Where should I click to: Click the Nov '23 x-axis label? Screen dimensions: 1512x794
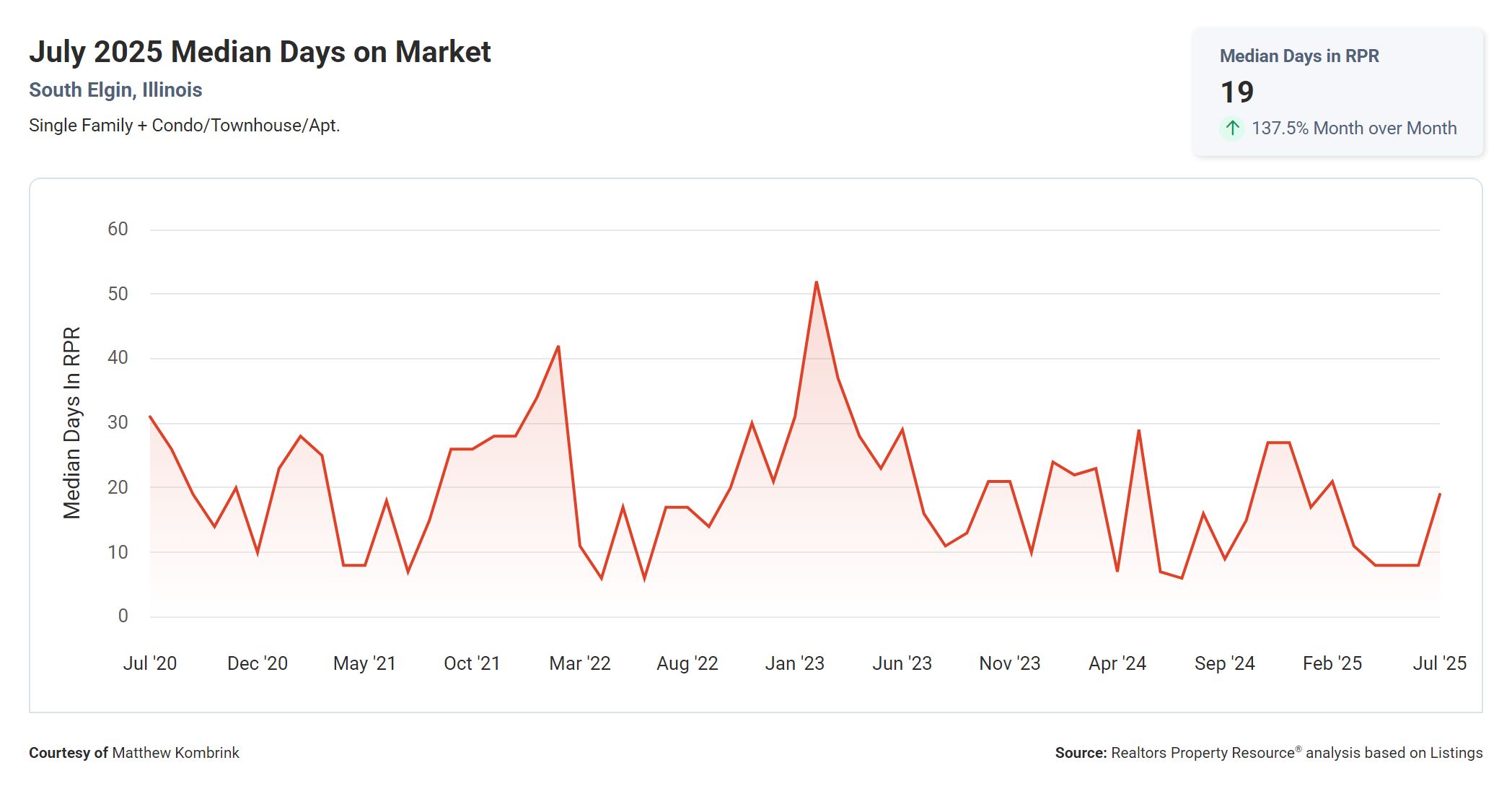1009,663
